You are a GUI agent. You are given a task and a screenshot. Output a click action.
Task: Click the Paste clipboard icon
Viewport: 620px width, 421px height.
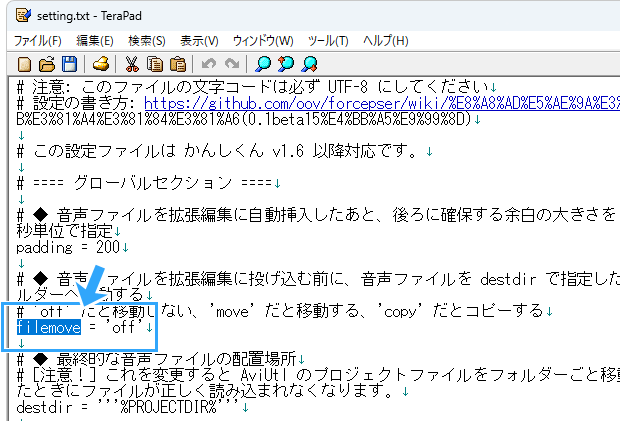point(178,64)
